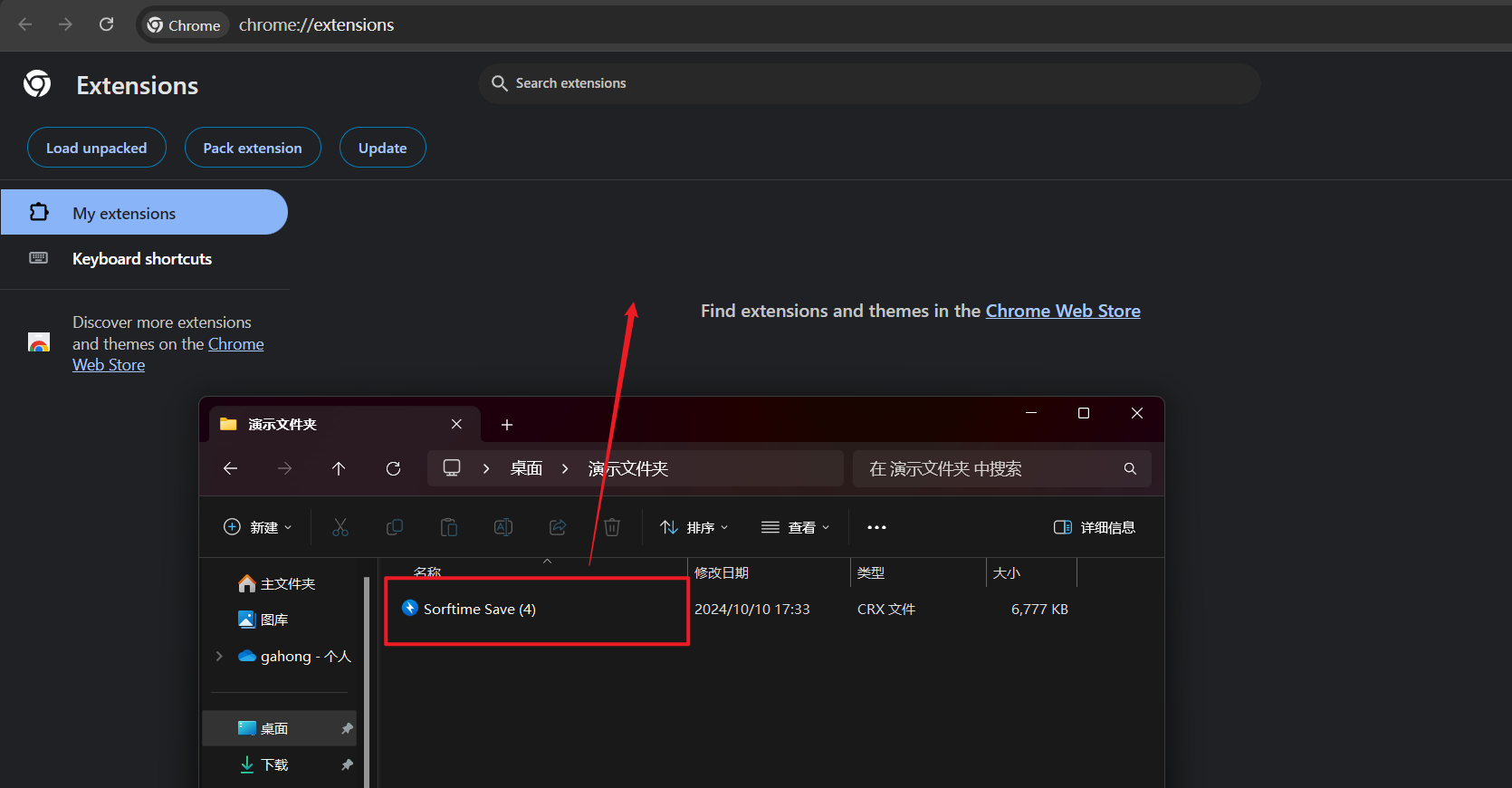Go back in File Explorer

pyautogui.click(x=230, y=468)
